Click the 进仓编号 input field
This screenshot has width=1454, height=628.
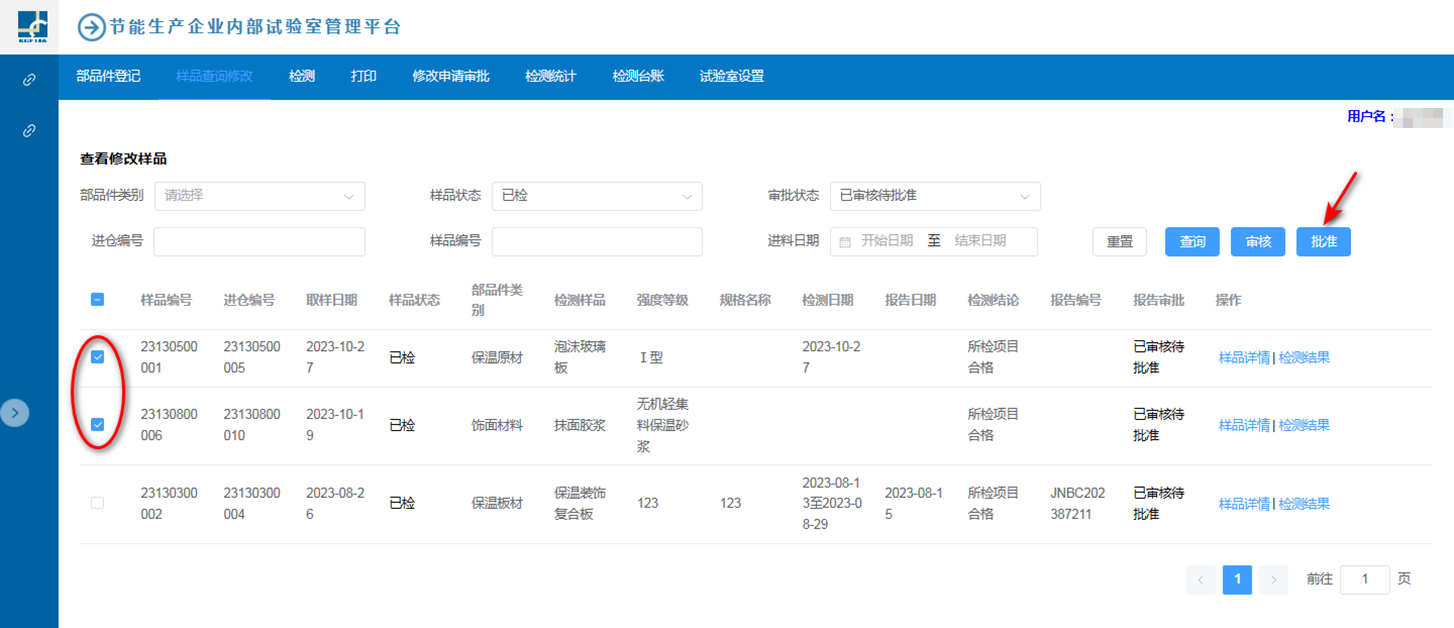(x=259, y=241)
